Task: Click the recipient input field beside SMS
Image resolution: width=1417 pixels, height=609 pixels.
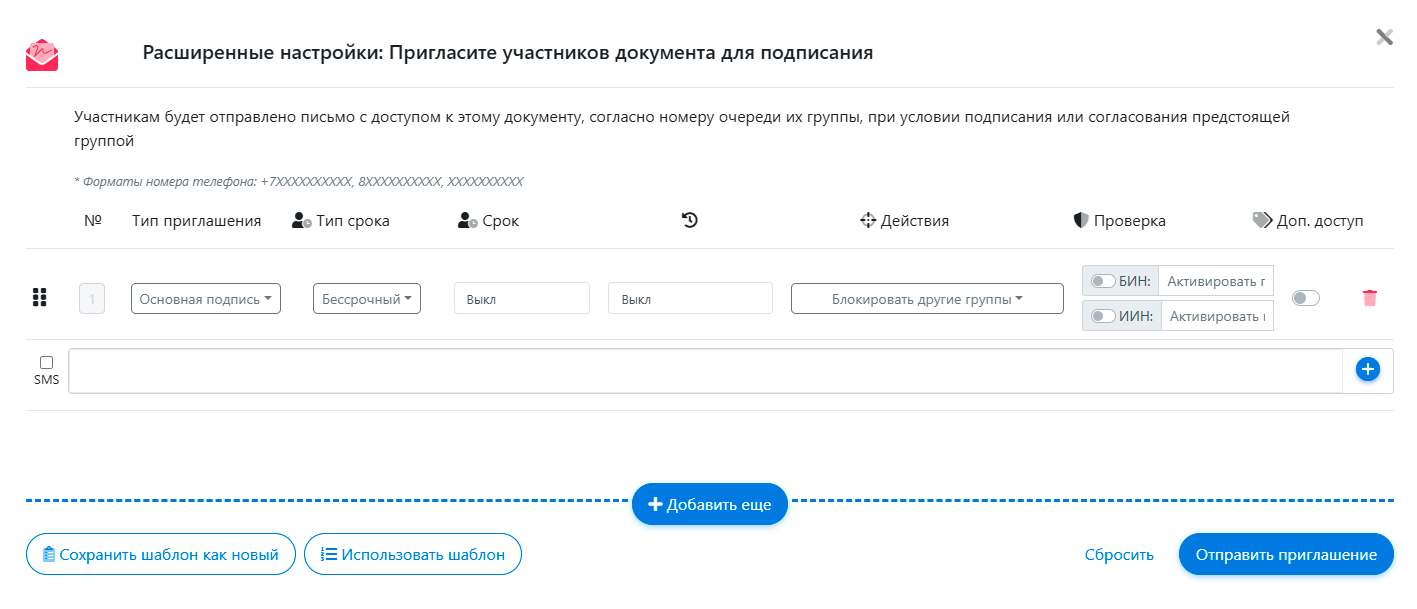Action: [x=704, y=371]
